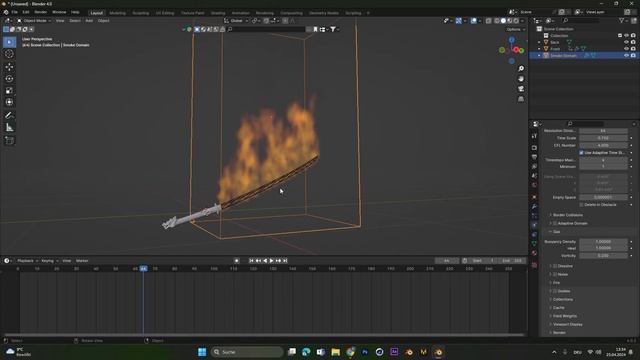Viewport: 640px width, 360px height.
Task: Open the Object Mode dropdown
Action: 34,20
